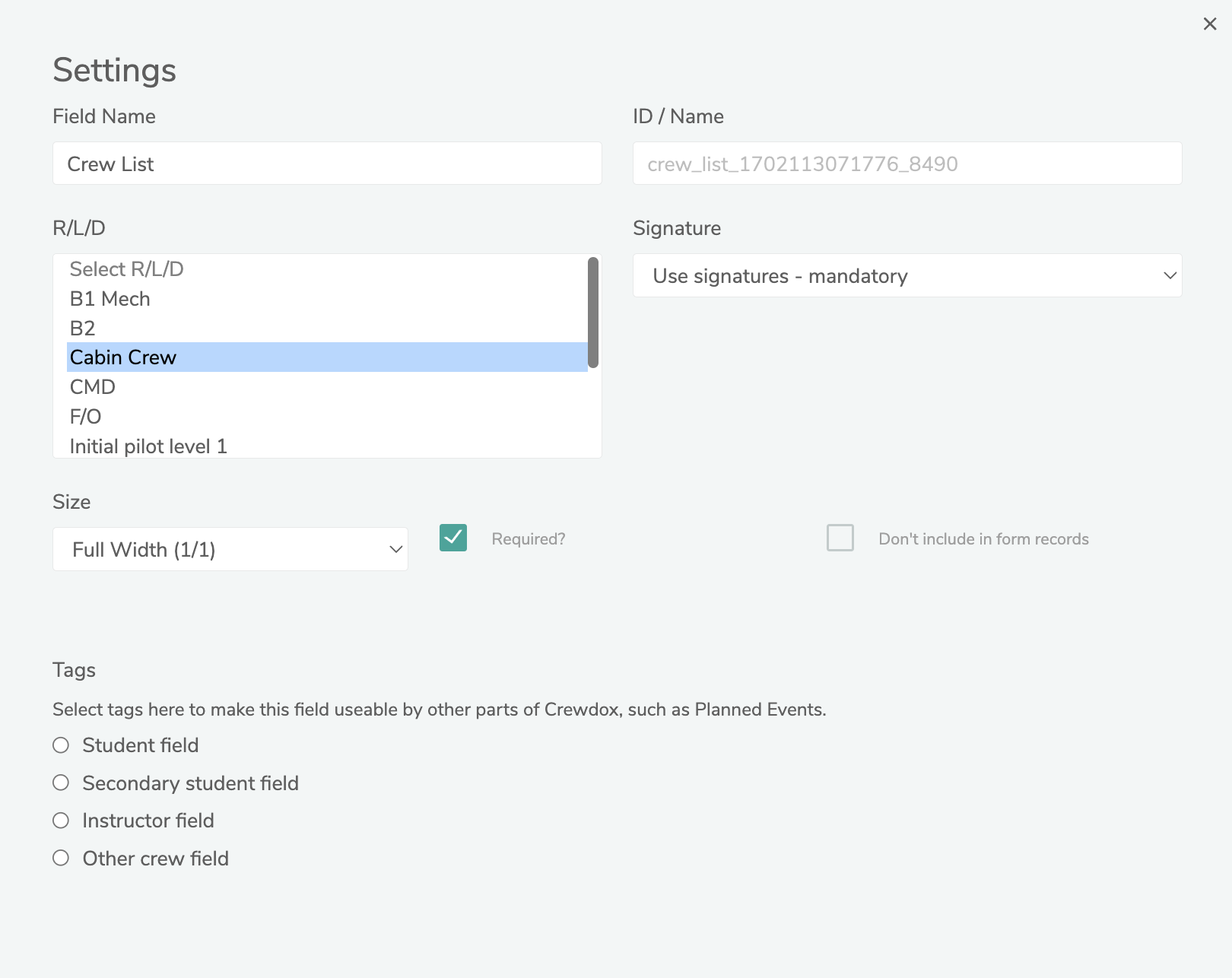Viewport: 1232px width, 978px height.
Task: Click the R/L/D list scrollbar
Action: pyautogui.click(x=593, y=313)
